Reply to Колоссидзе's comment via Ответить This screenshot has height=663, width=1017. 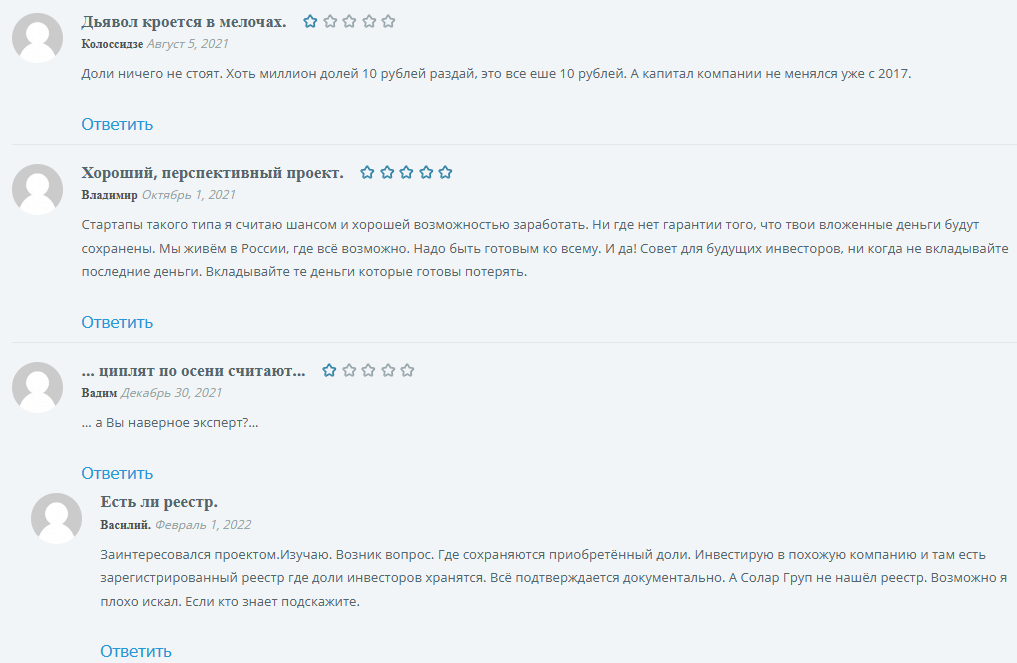click(x=117, y=124)
